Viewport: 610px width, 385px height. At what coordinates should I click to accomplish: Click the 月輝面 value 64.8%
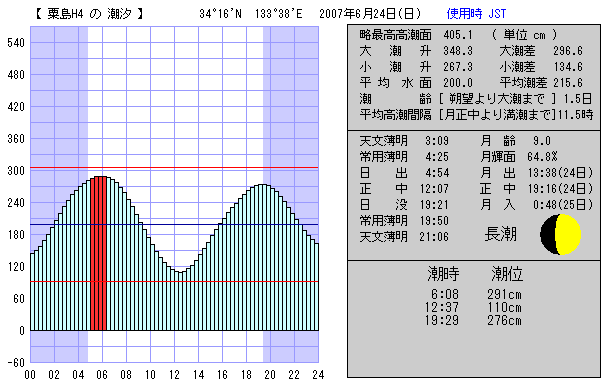tap(542, 157)
